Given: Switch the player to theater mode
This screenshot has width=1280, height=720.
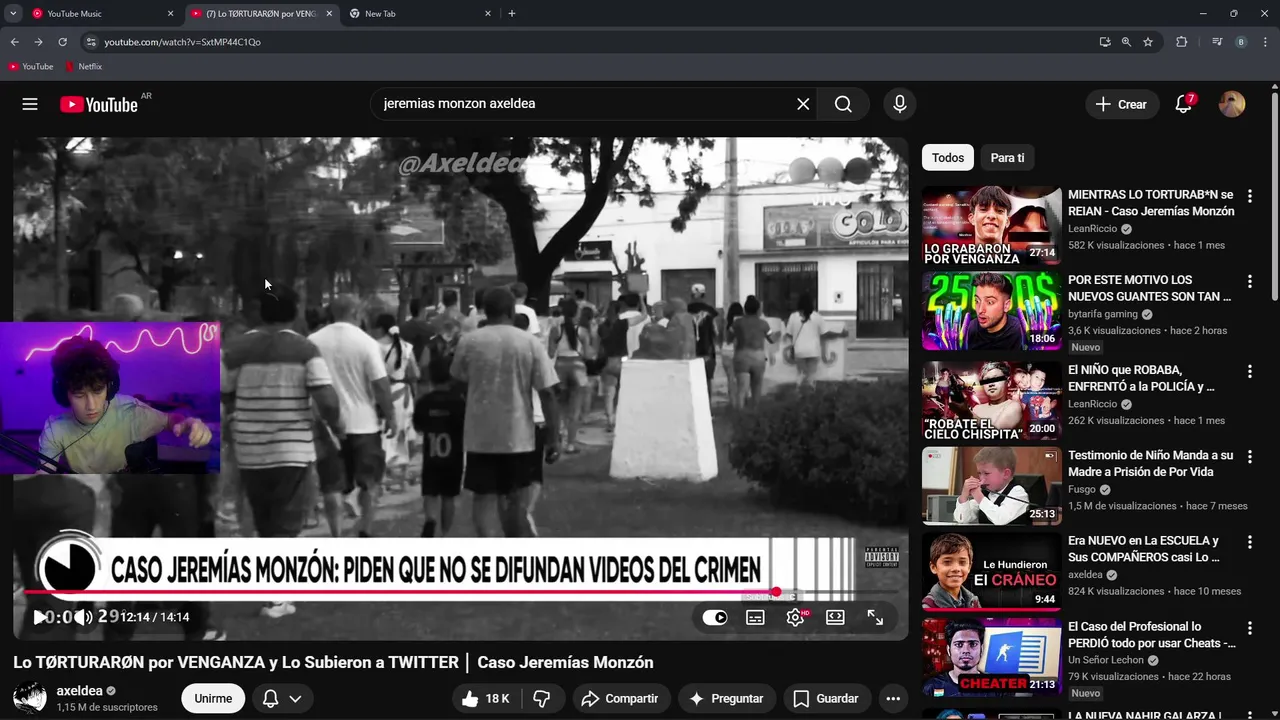Looking at the screenshot, I should click(835, 618).
